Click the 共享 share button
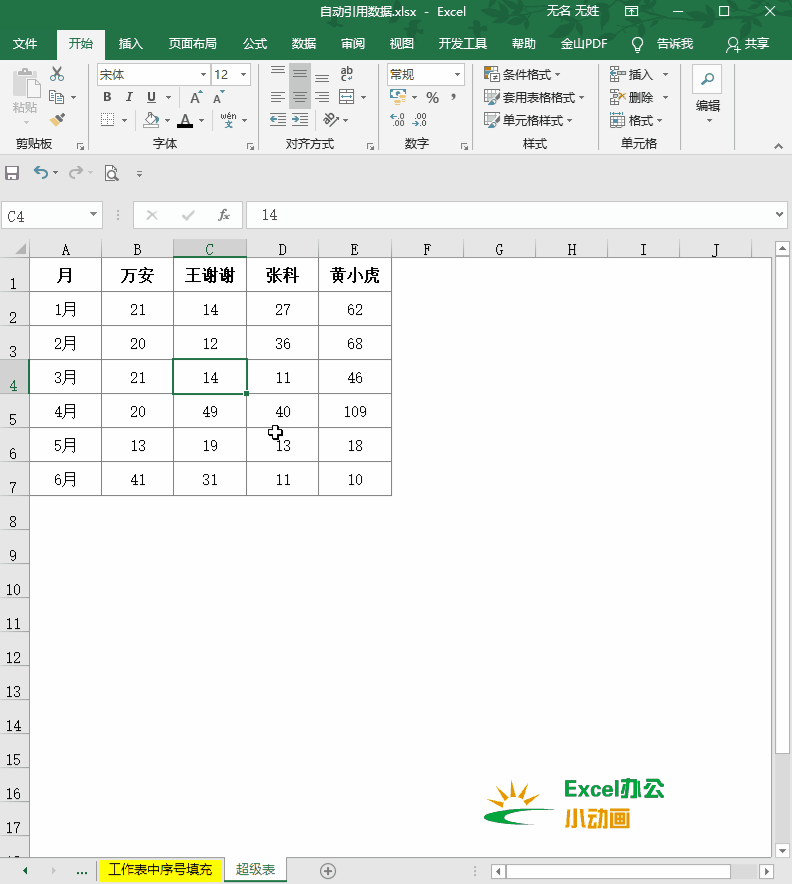This screenshot has height=884, width=792. pyautogui.click(x=747, y=44)
